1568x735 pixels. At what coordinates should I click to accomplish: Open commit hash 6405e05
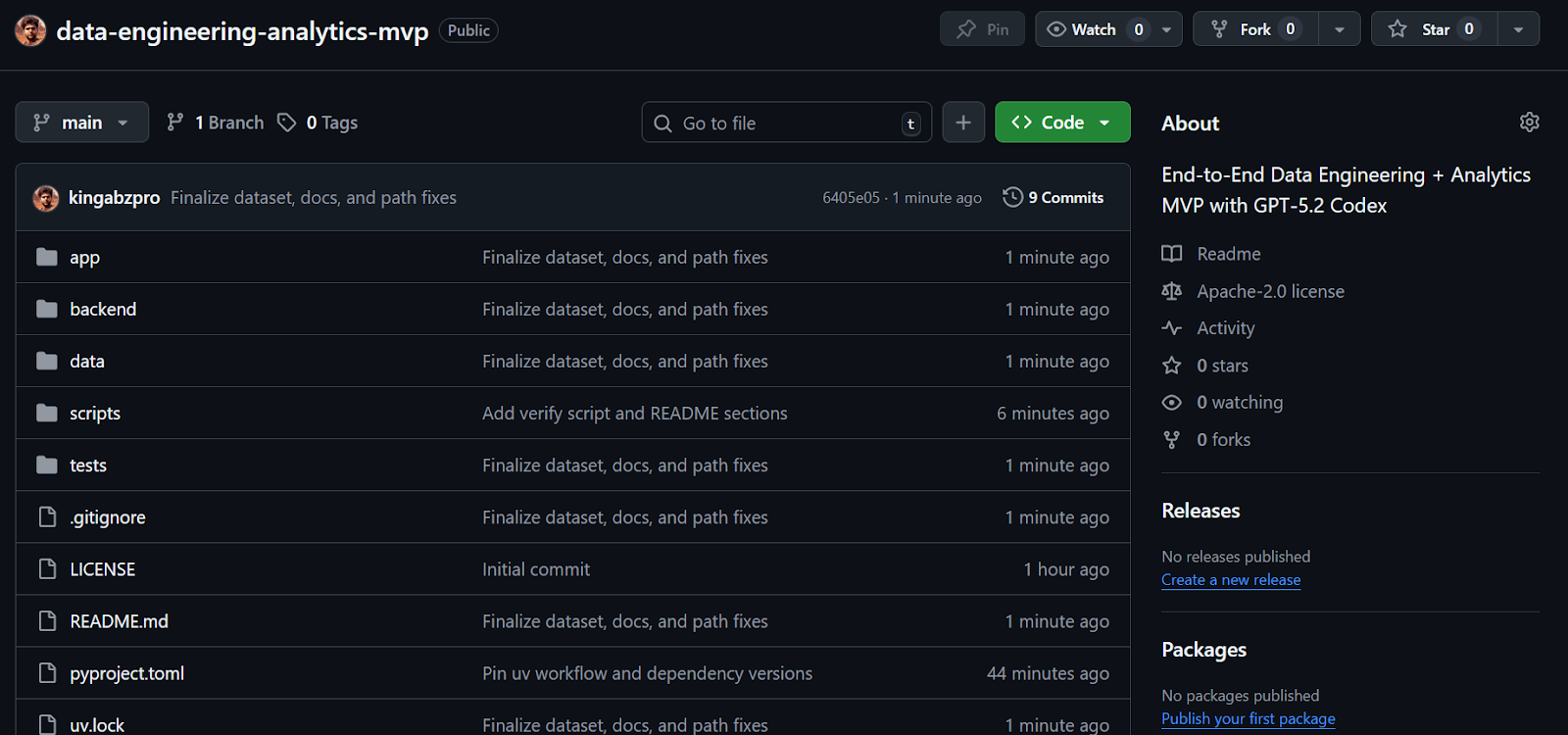[851, 198]
